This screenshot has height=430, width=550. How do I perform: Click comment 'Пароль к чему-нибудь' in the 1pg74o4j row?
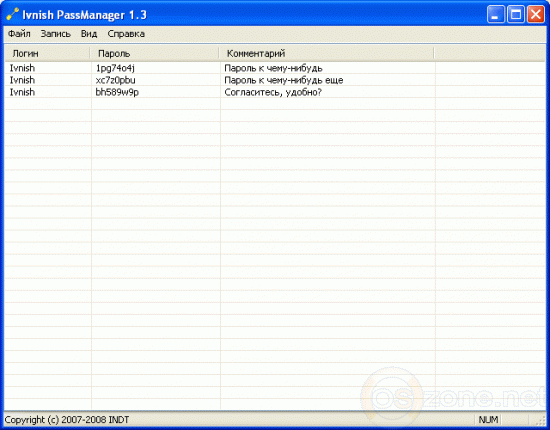[x=273, y=68]
